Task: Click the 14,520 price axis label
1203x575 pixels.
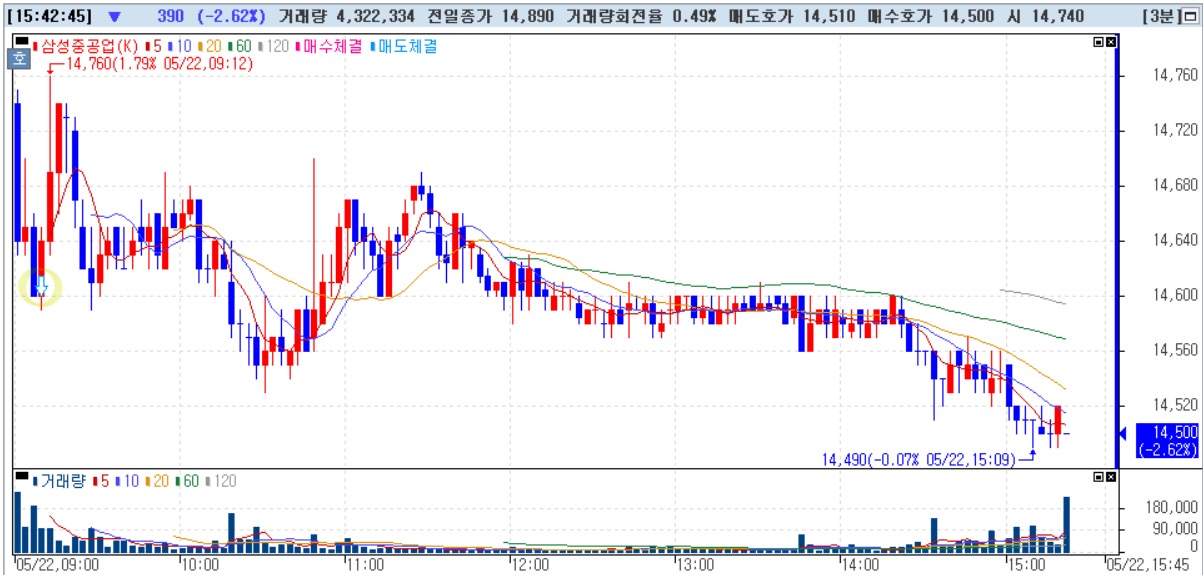Action: tap(1174, 405)
